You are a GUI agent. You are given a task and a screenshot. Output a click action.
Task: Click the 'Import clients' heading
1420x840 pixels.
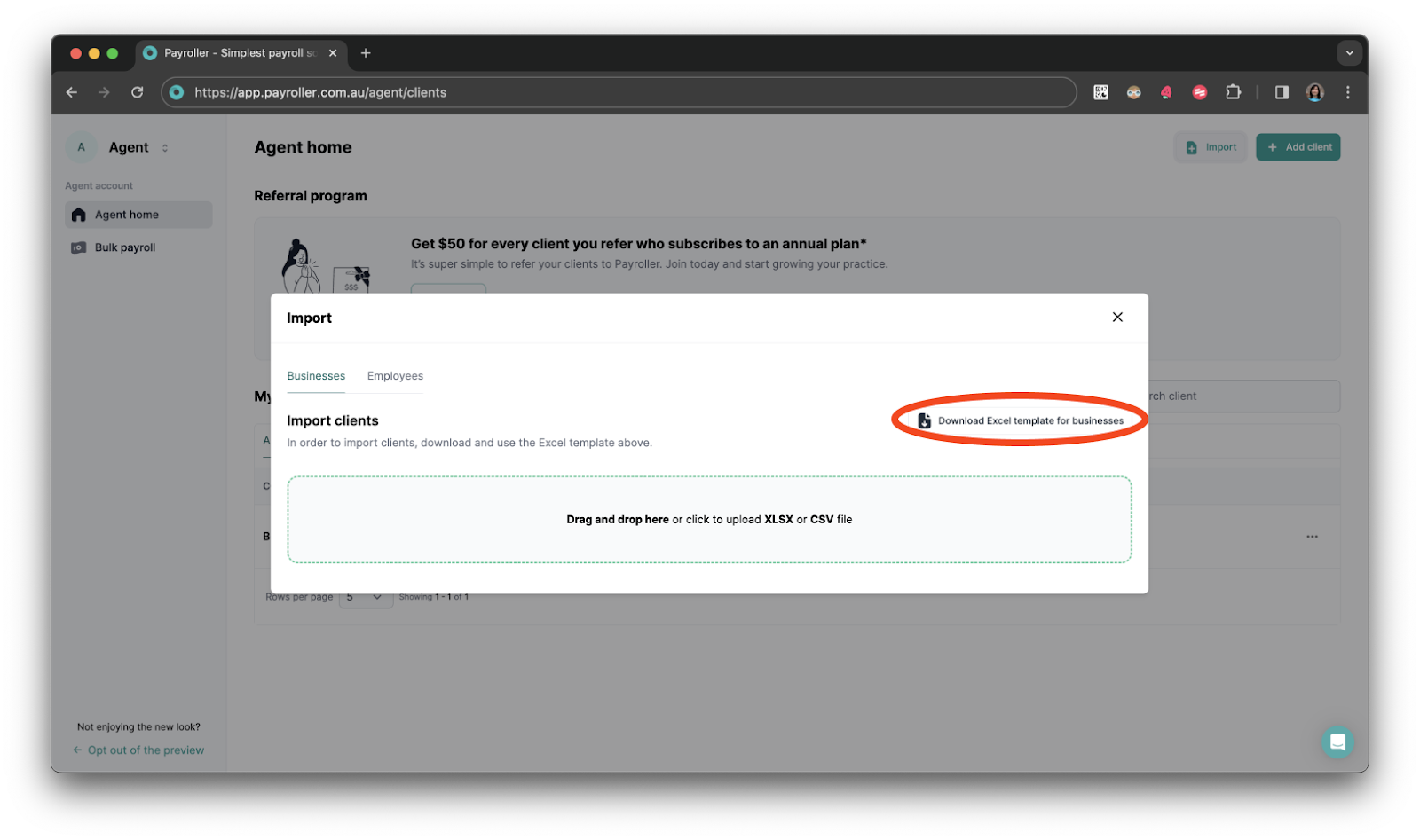(333, 420)
